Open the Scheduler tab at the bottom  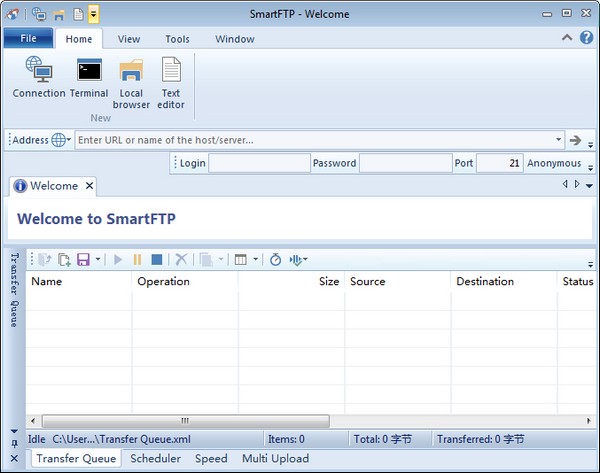coord(156,459)
